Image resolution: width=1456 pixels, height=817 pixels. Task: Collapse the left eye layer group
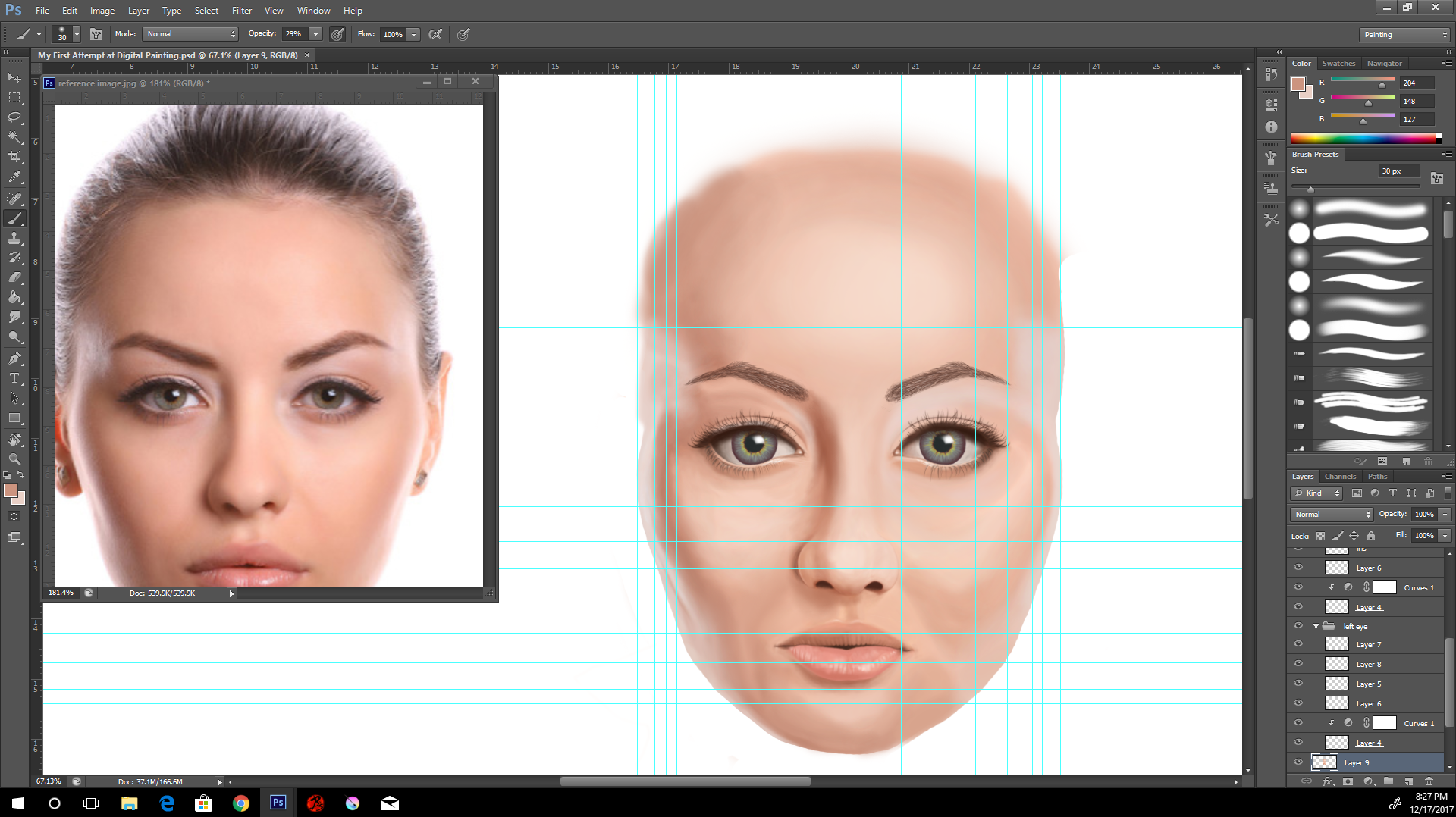click(x=1316, y=626)
